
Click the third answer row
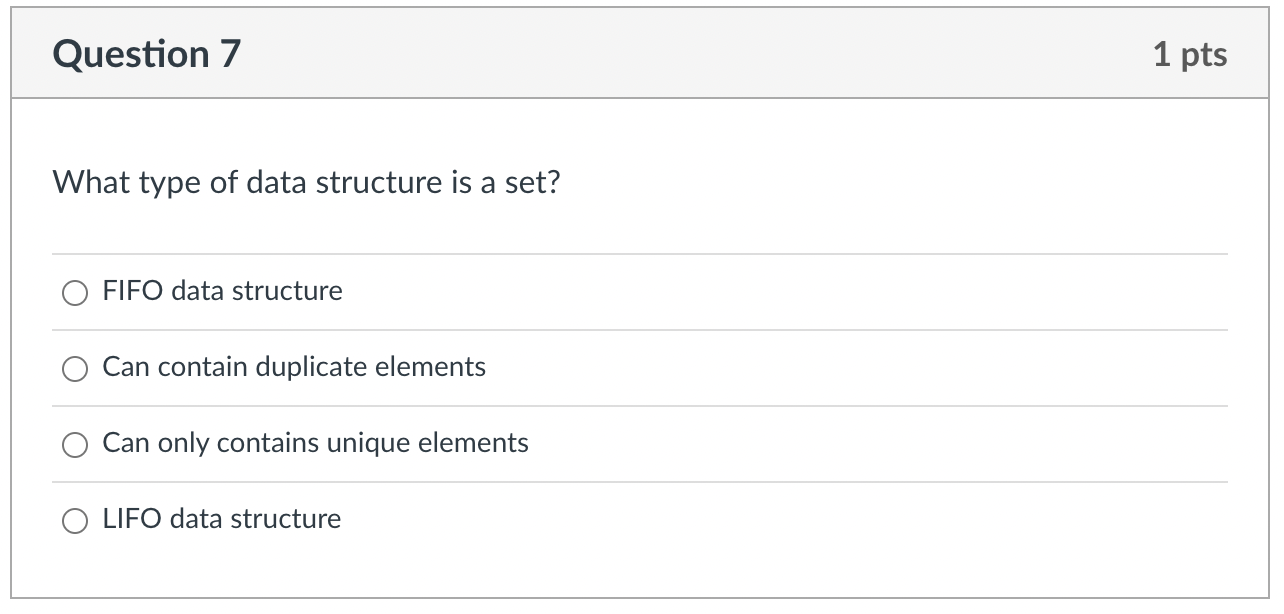click(x=640, y=443)
